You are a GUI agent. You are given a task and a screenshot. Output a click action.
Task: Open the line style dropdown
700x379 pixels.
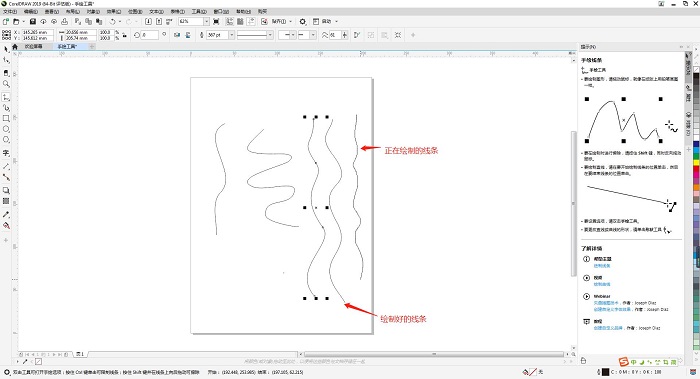270,35
